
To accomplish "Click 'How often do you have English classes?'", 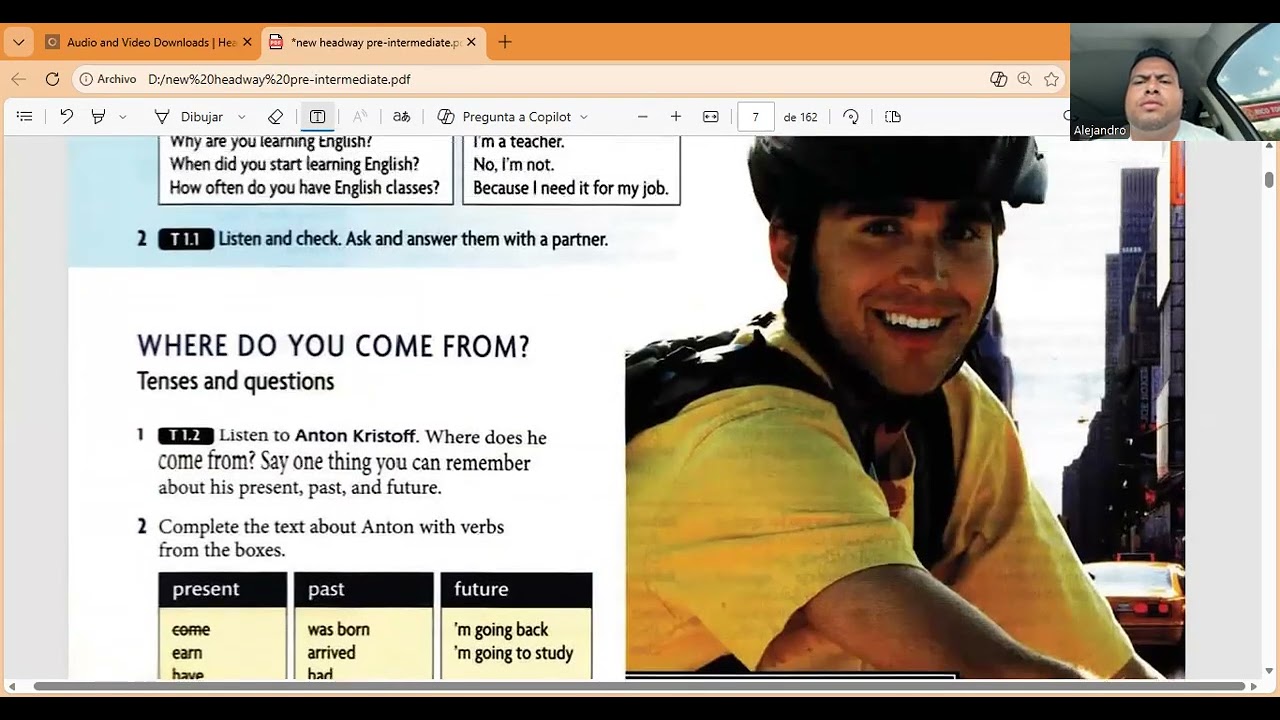I will (x=305, y=188).
